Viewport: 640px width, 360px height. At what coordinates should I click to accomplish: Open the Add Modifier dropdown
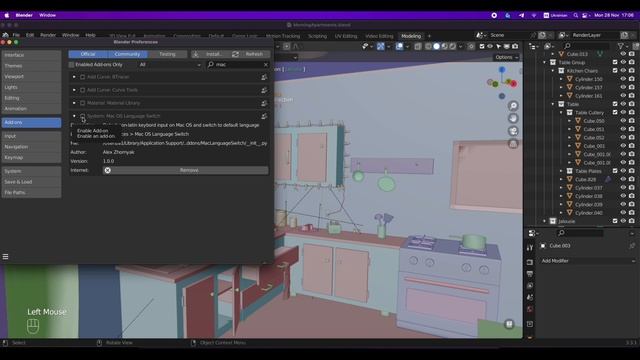588,261
